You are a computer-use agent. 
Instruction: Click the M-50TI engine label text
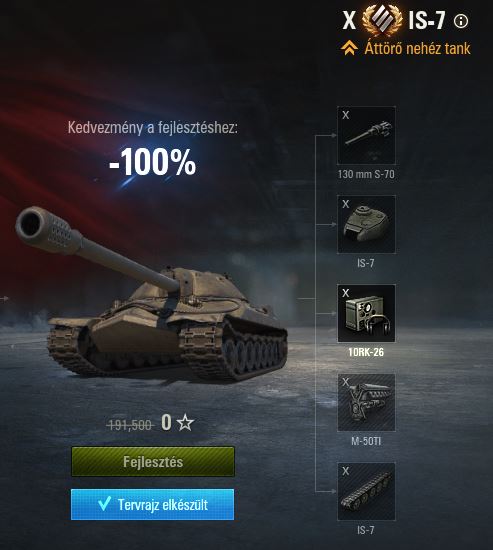click(366, 441)
